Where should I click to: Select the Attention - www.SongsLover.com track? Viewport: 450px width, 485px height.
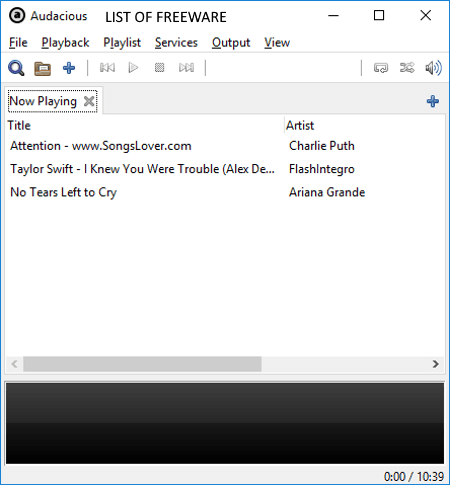click(x=101, y=146)
